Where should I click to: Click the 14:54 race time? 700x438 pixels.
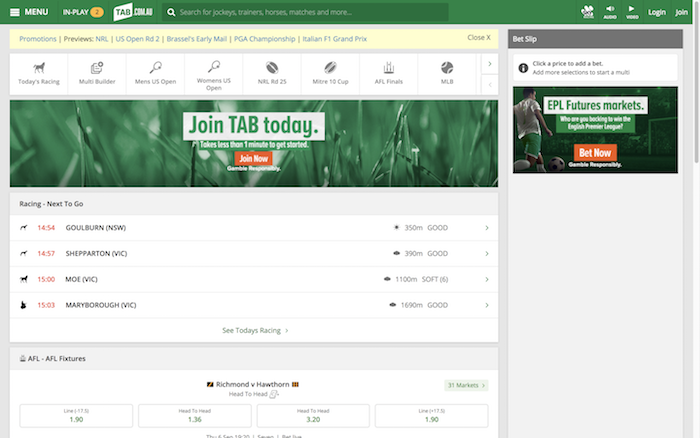click(46, 228)
